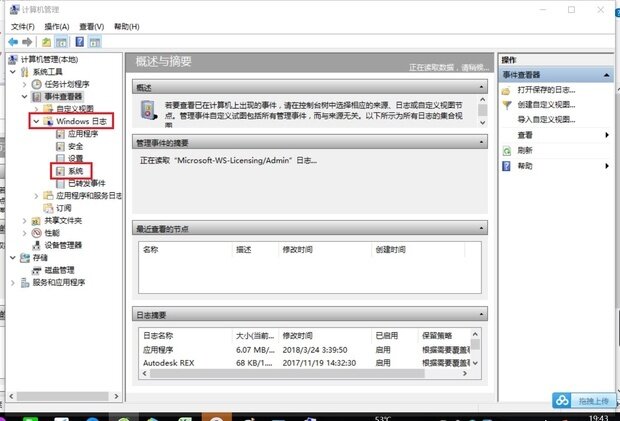The width and height of the screenshot is (620, 421).
Task: Toggle the Show/Hide action pane icon
Action: pos(95,42)
